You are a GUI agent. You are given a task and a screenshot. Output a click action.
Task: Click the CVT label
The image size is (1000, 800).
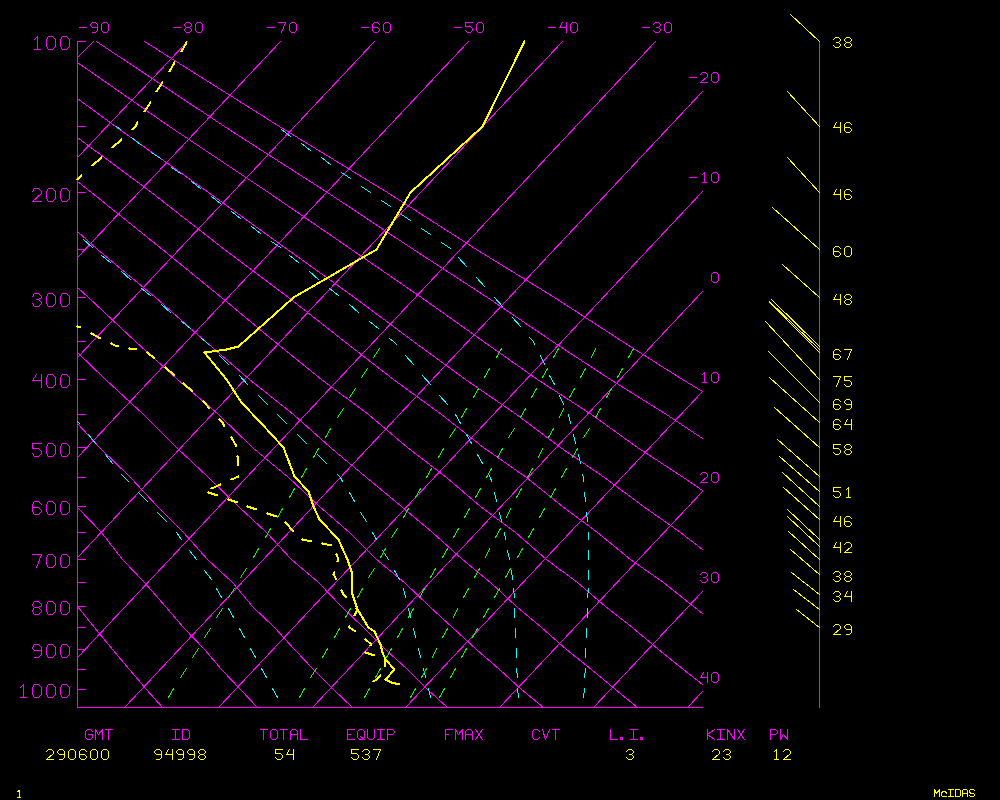click(545, 735)
